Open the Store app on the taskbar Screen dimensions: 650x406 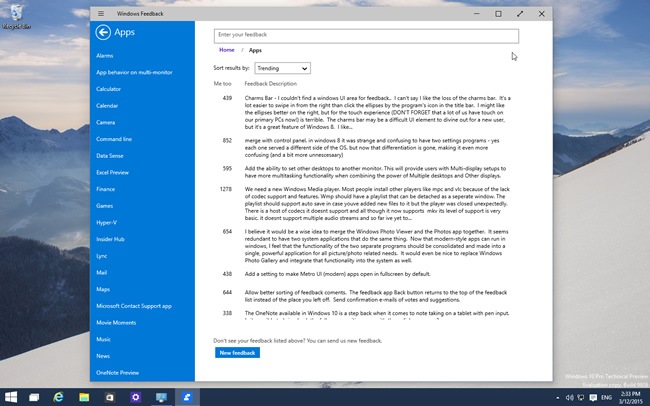[x=109, y=397]
